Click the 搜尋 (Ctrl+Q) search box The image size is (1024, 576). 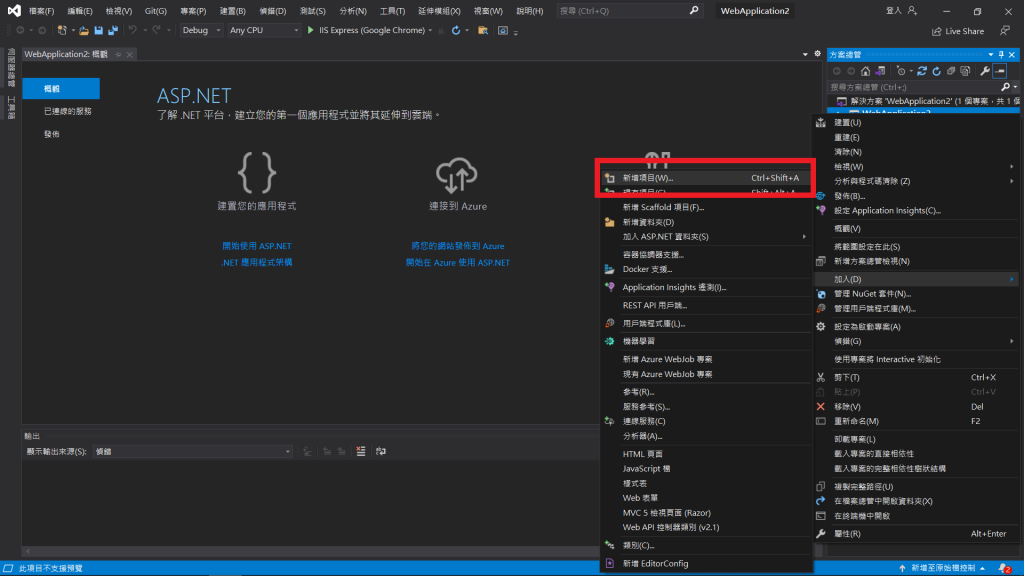pyautogui.click(x=628, y=10)
